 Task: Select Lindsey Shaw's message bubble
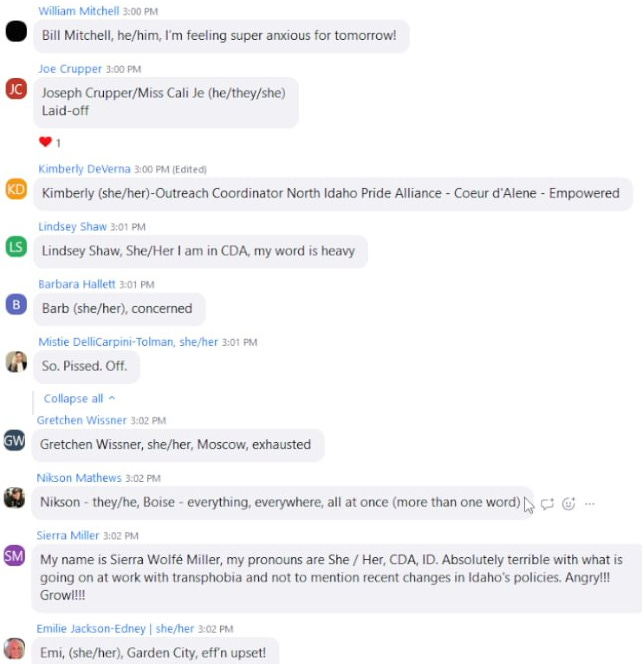[x=200, y=251]
